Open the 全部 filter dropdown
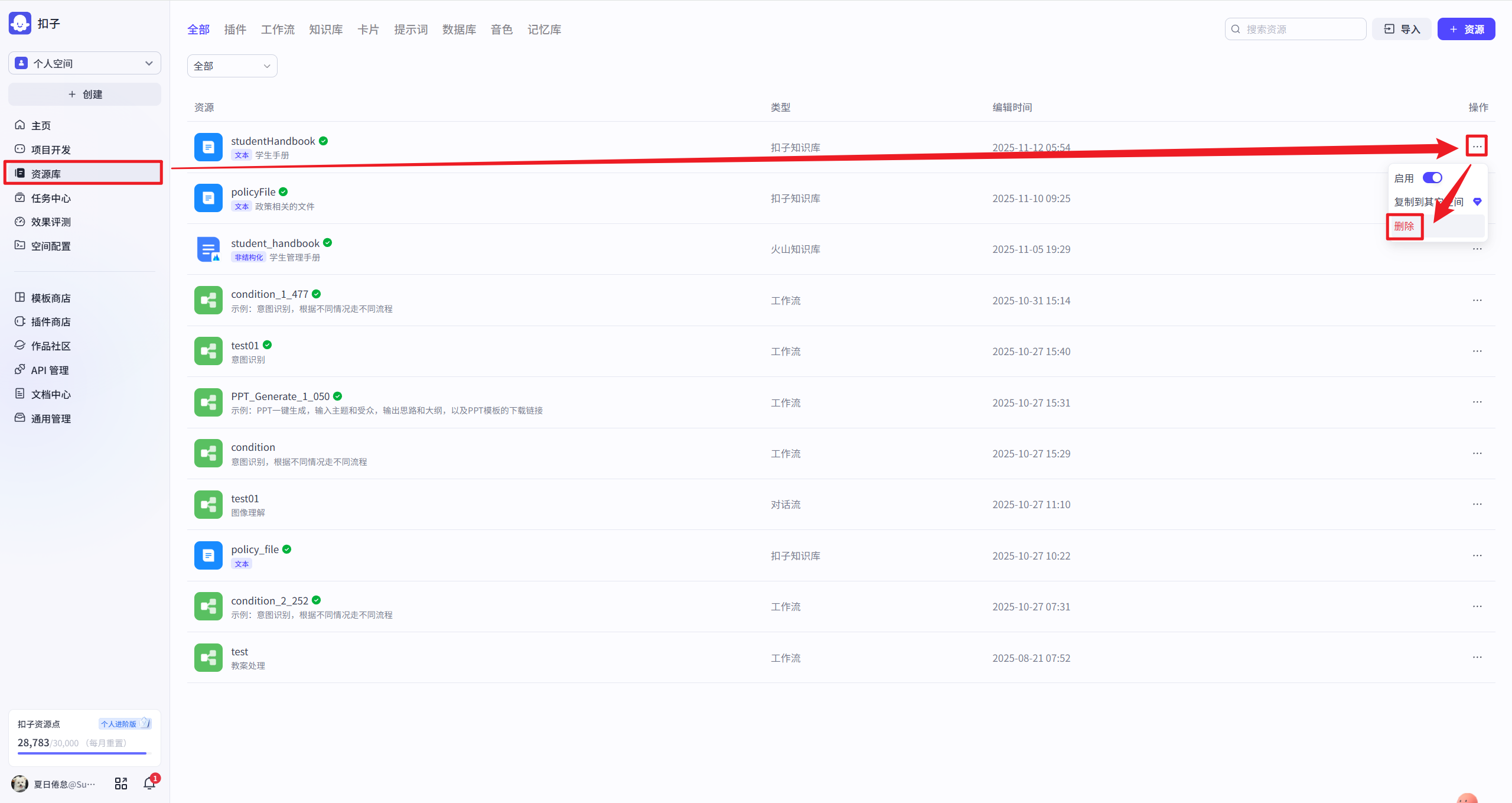The height and width of the screenshot is (803, 1512). click(x=232, y=66)
